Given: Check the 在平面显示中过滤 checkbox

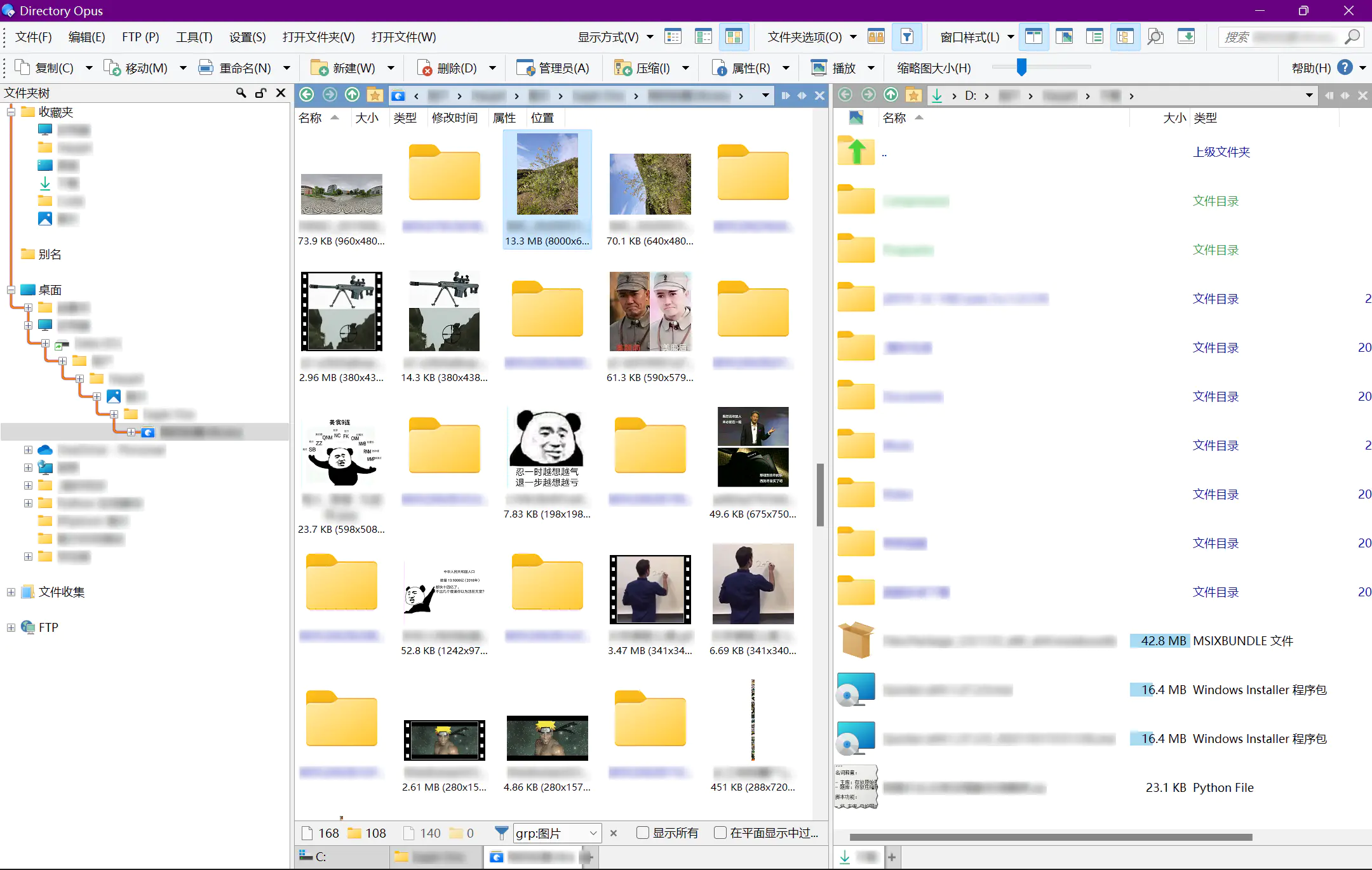Looking at the screenshot, I should 720,833.
